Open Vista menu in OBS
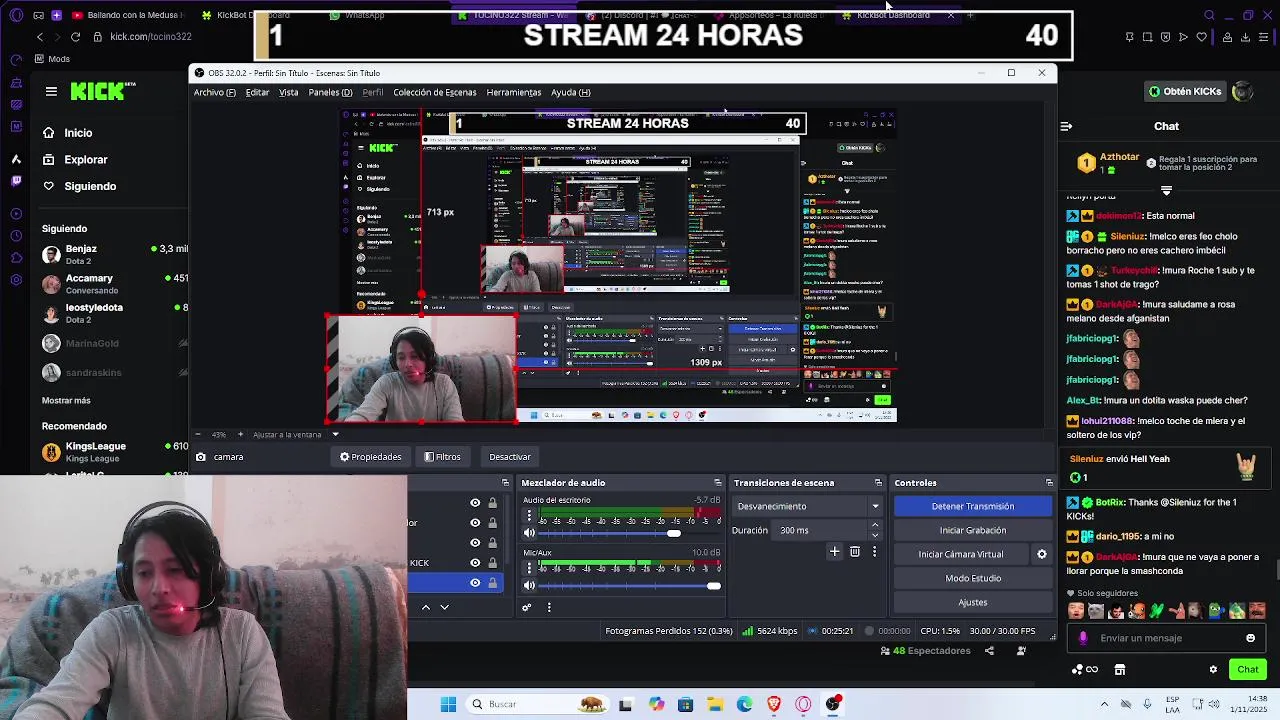Viewport: 1280px width, 720px height. click(x=288, y=92)
